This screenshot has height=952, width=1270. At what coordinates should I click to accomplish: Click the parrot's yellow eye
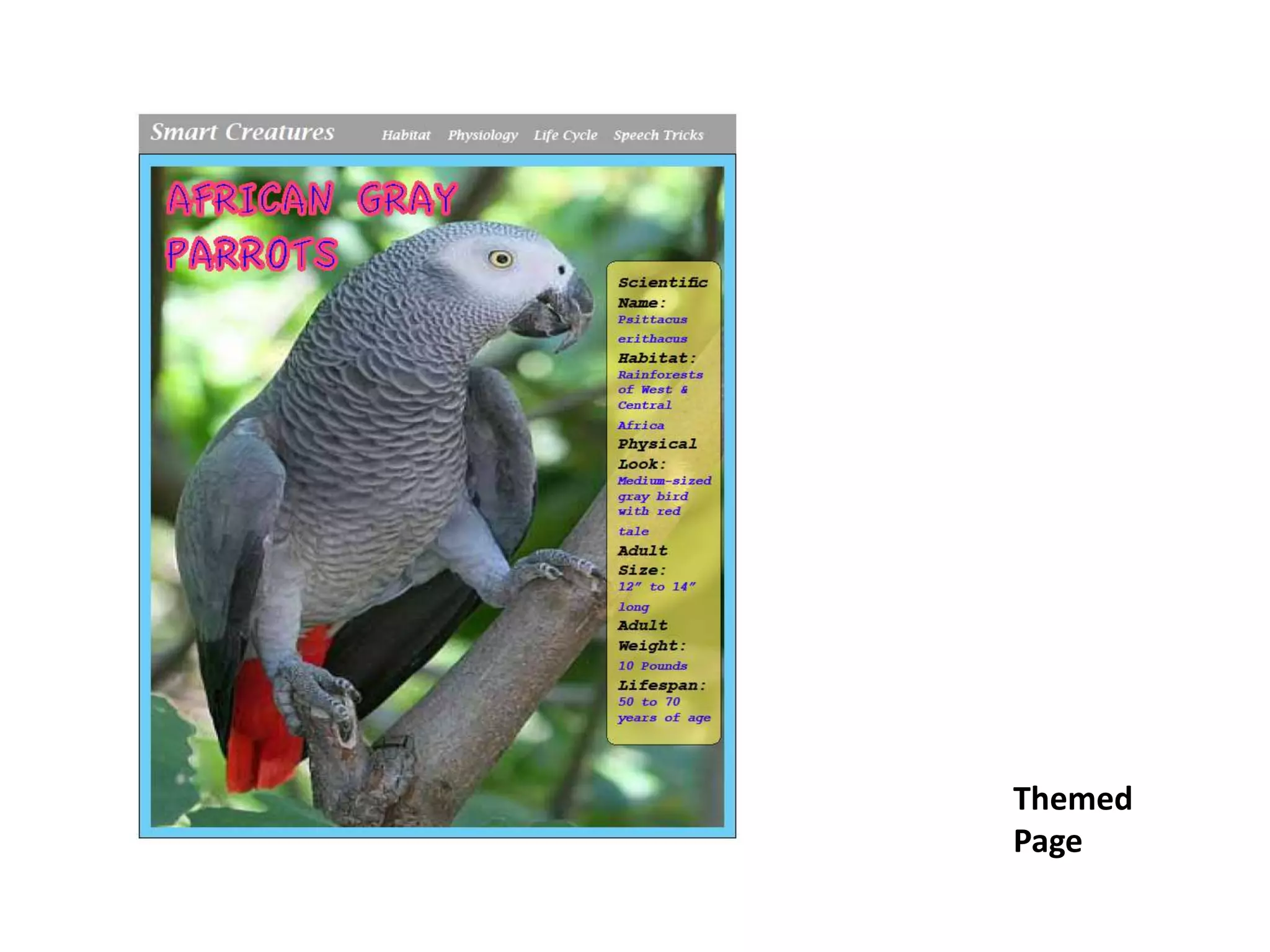tap(500, 258)
